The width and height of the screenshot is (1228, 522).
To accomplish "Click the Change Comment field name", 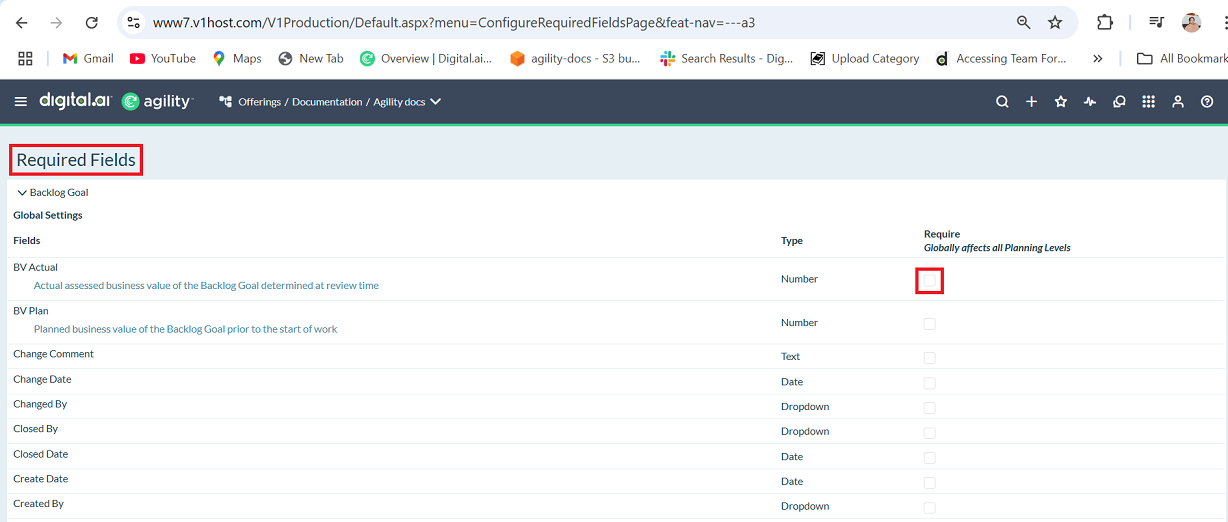I will [x=53, y=354].
